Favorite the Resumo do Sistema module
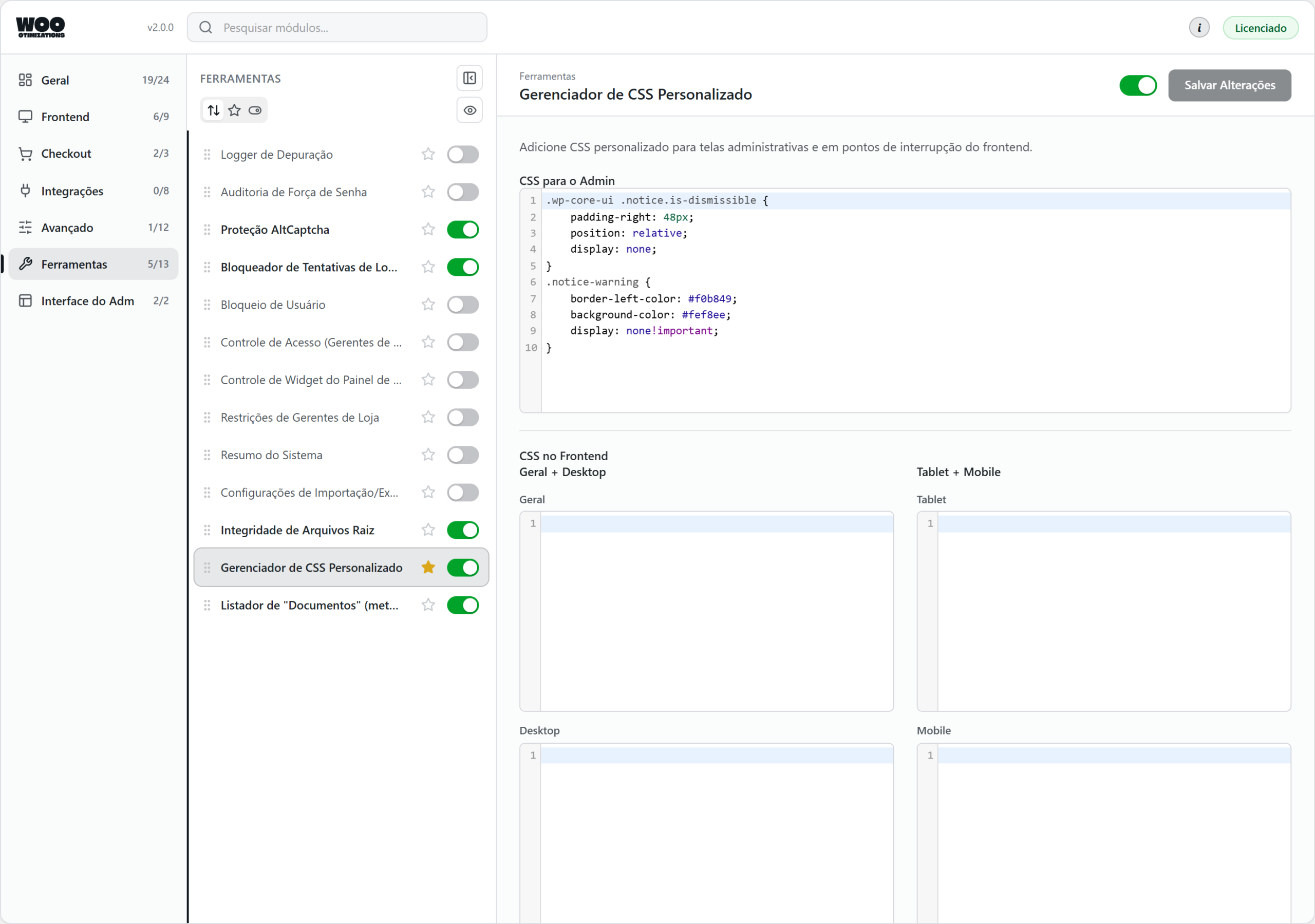 (x=428, y=455)
